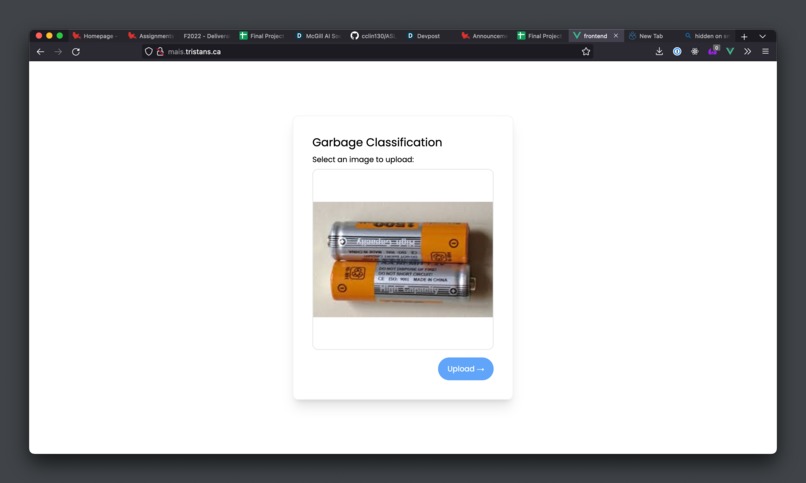The width and height of the screenshot is (806, 483).
Task: Open the Firefox hamburger application menu
Action: coord(765,51)
